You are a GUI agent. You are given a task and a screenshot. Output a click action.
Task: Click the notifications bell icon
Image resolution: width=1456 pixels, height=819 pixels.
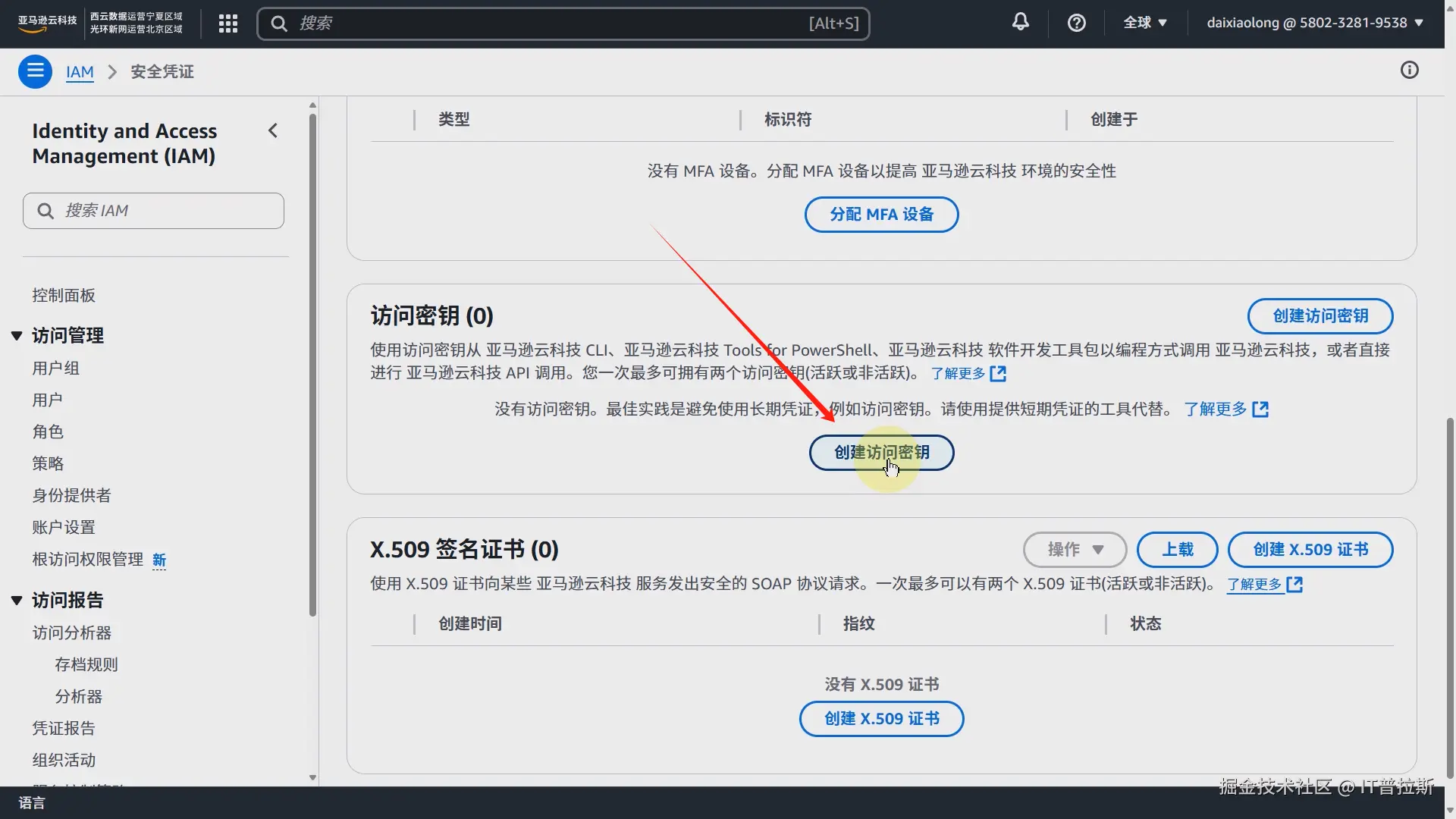tap(1021, 22)
